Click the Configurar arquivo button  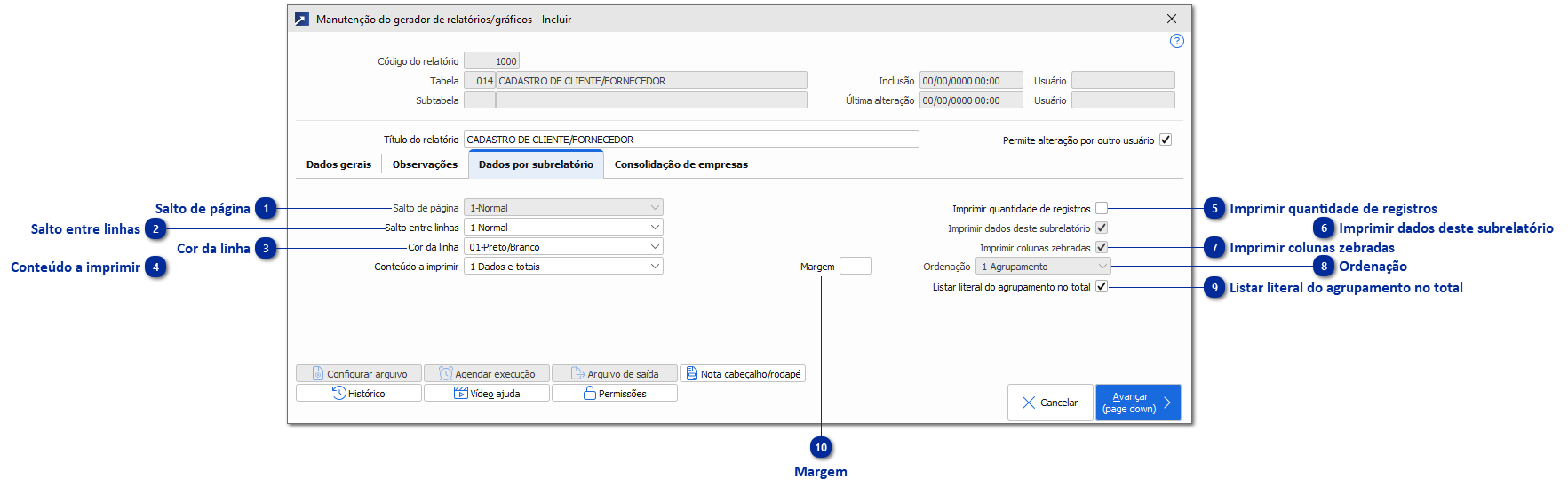tap(359, 374)
